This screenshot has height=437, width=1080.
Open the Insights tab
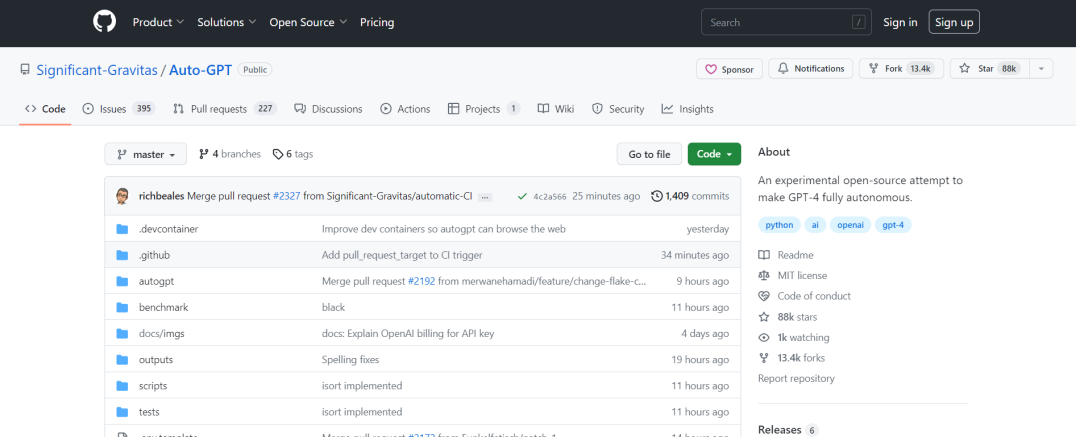(687, 109)
